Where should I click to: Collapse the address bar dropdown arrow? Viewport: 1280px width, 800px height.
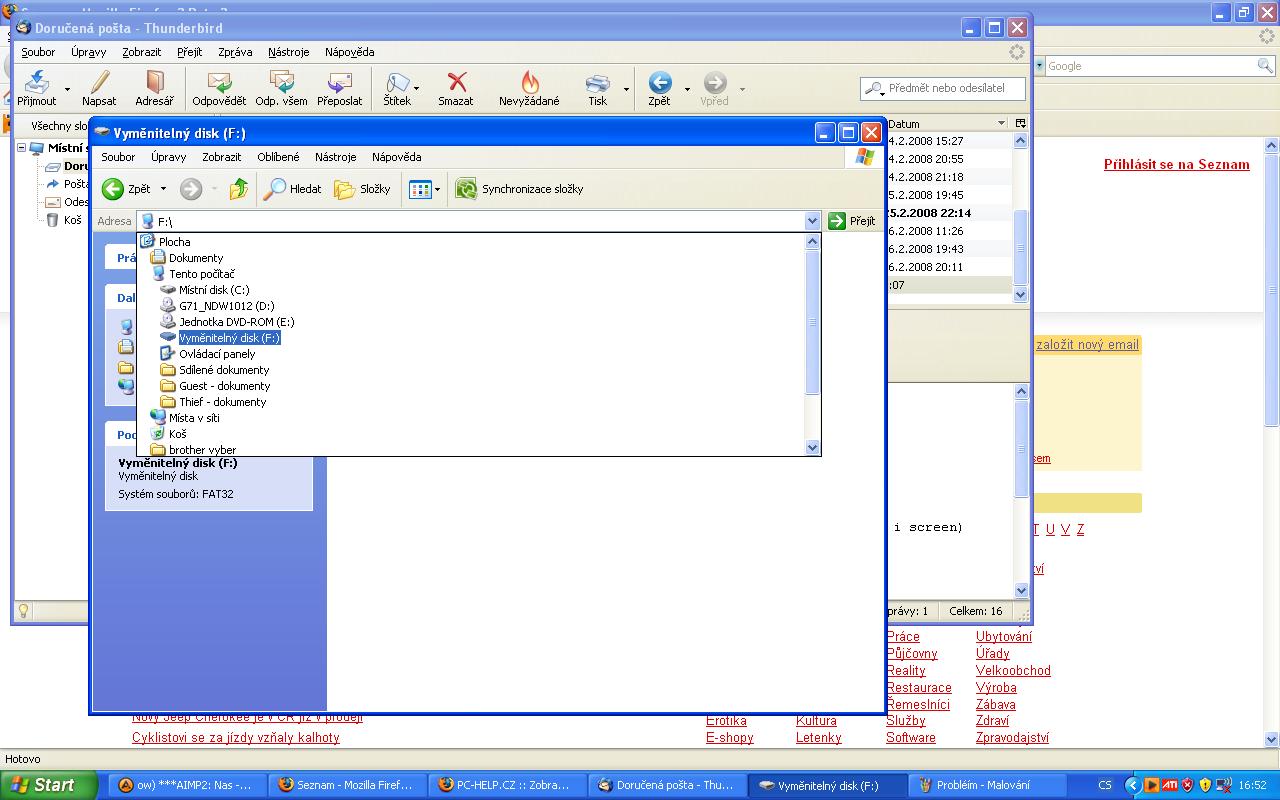[x=812, y=221]
